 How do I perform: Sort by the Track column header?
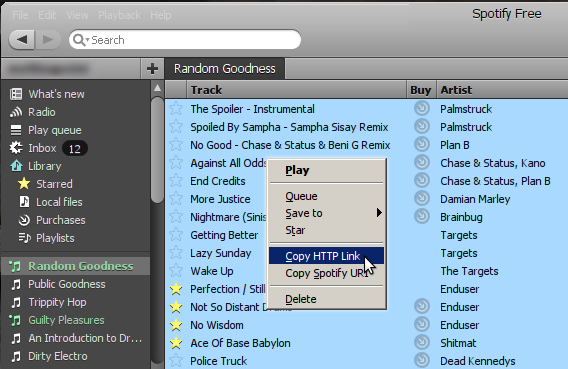click(x=296, y=90)
